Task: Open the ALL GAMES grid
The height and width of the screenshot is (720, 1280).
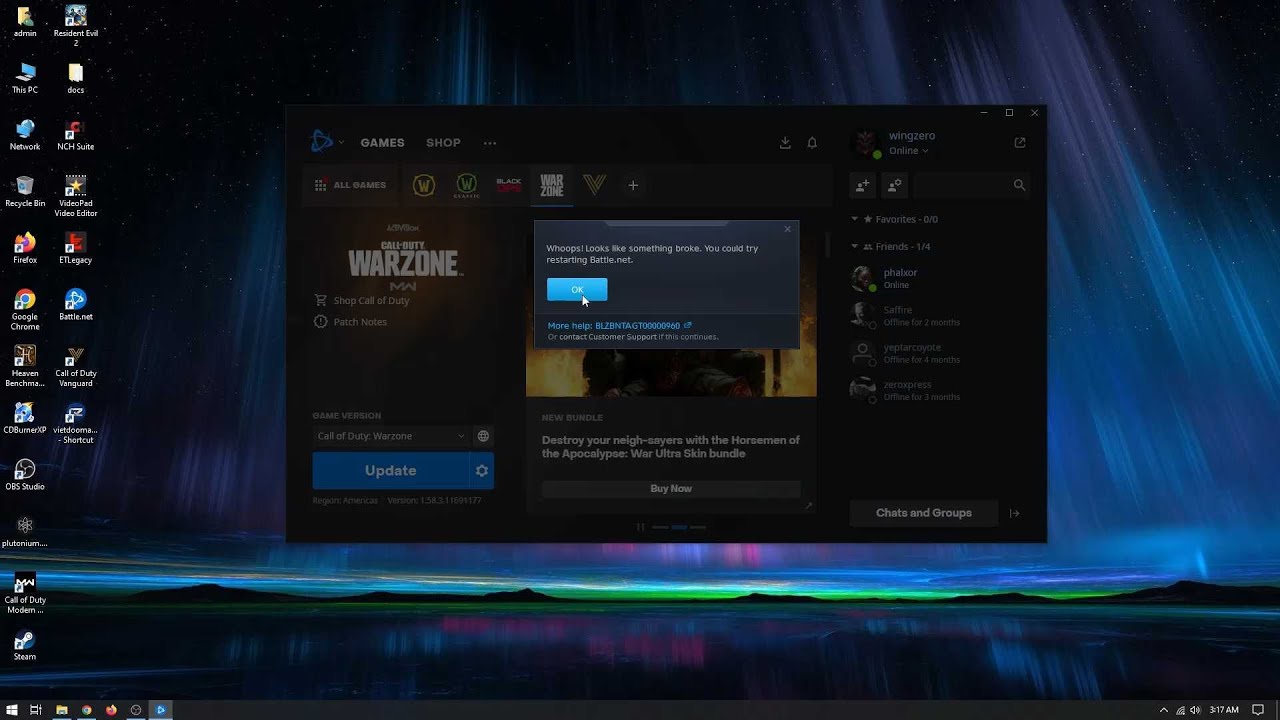Action: point(350,185)
